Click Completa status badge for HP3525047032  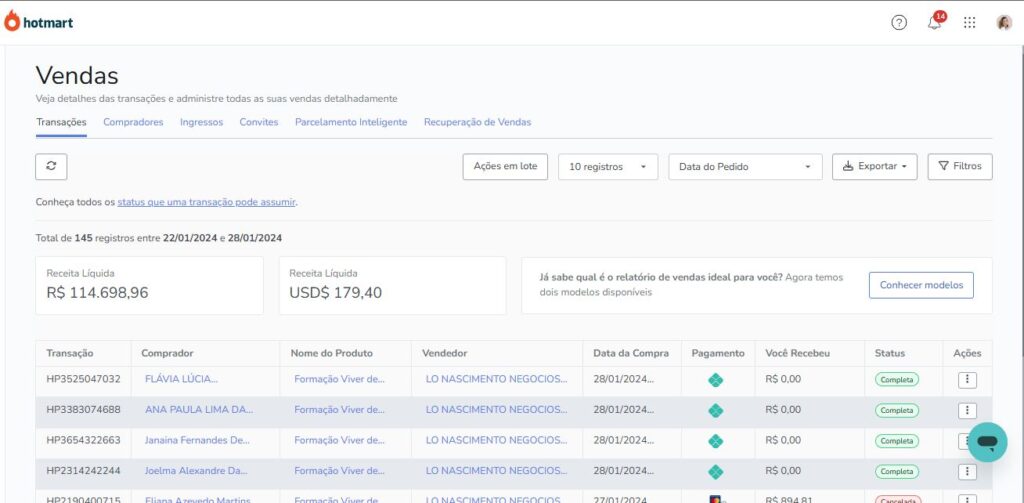pyautogui.click(x=897, y=380)
